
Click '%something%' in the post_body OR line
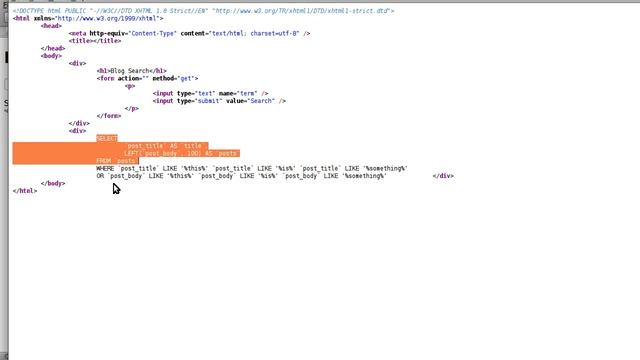[x=364, y=176]
